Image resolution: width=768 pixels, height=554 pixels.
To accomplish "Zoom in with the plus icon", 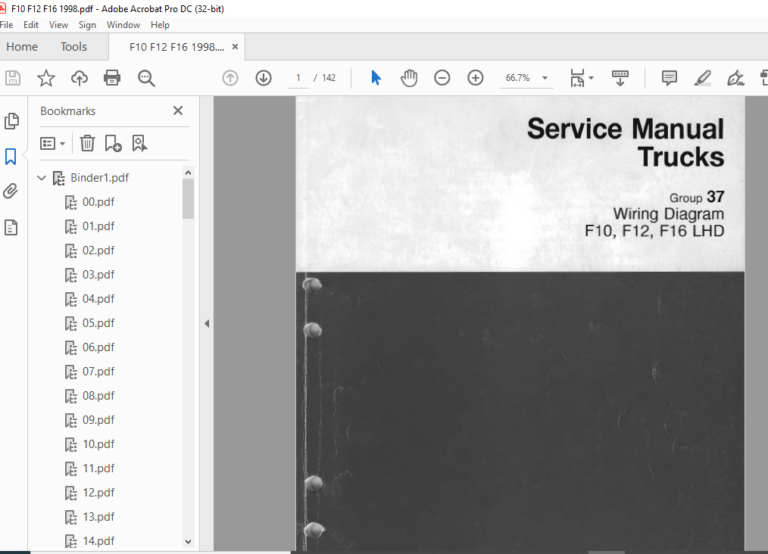I will (x=475, y=78).
